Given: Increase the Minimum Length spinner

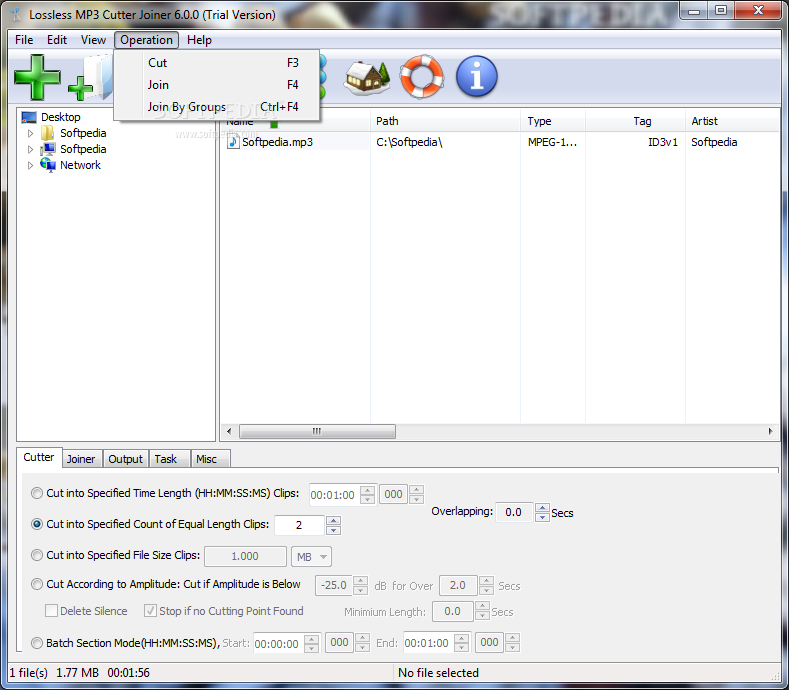Looking at the screenshot, I should click(x=482, y=606).
